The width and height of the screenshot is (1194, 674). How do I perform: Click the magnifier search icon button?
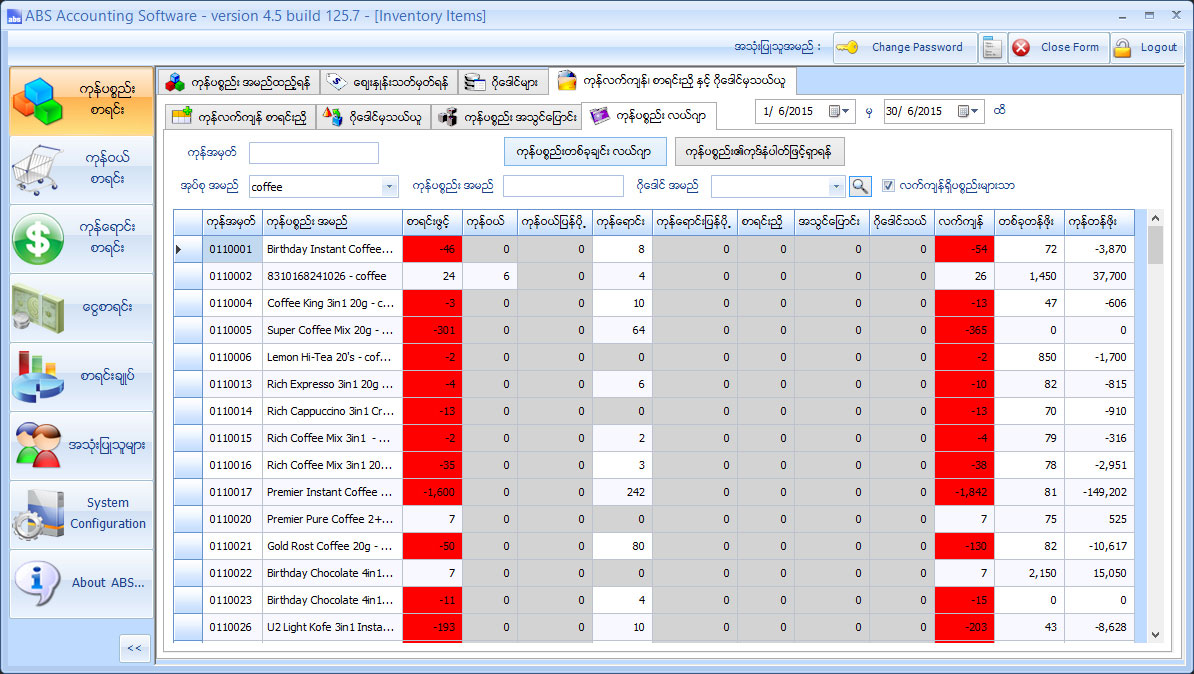pyautogui.click(x=860, y=186)
